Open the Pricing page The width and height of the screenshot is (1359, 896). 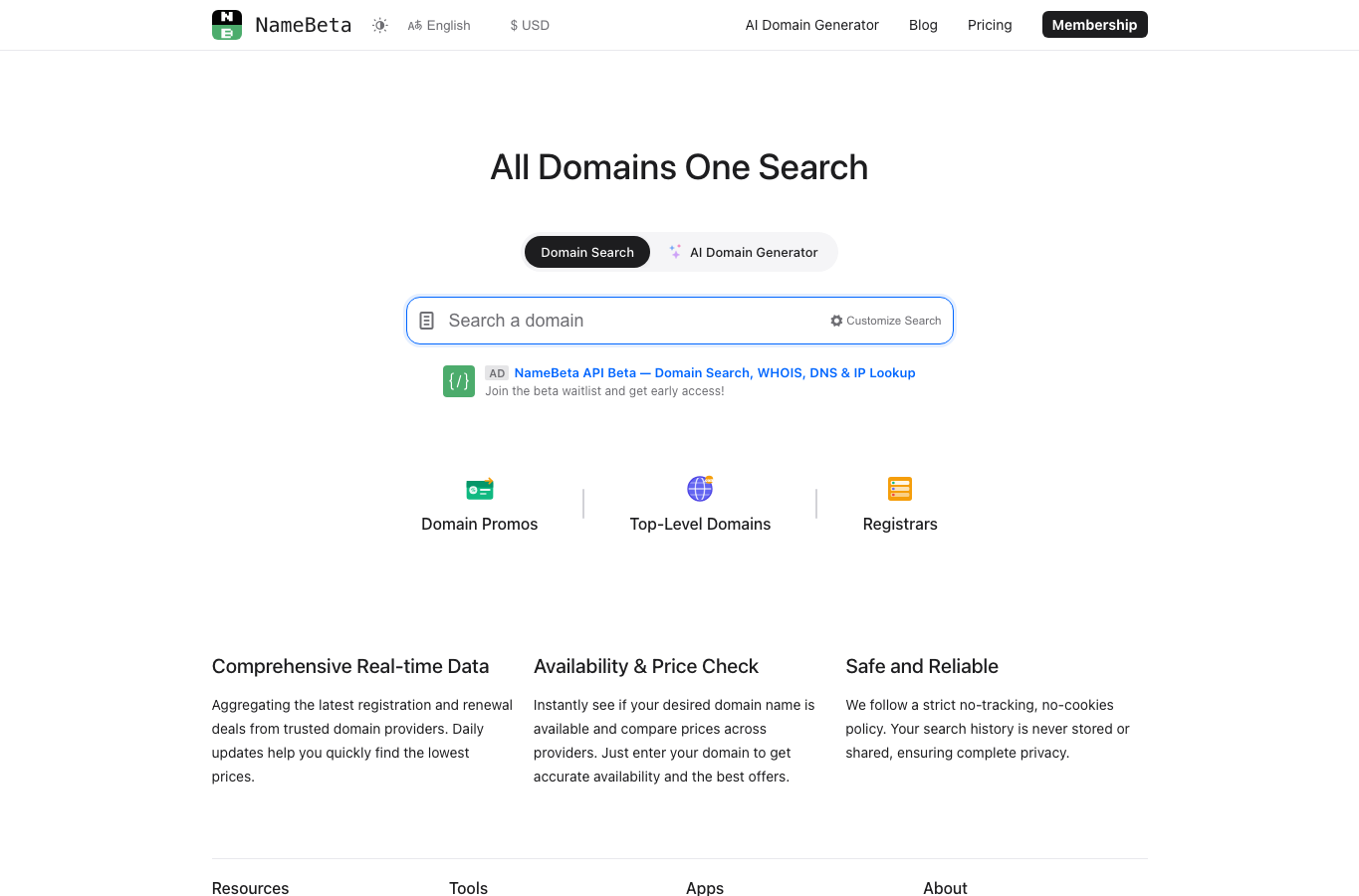990,25
